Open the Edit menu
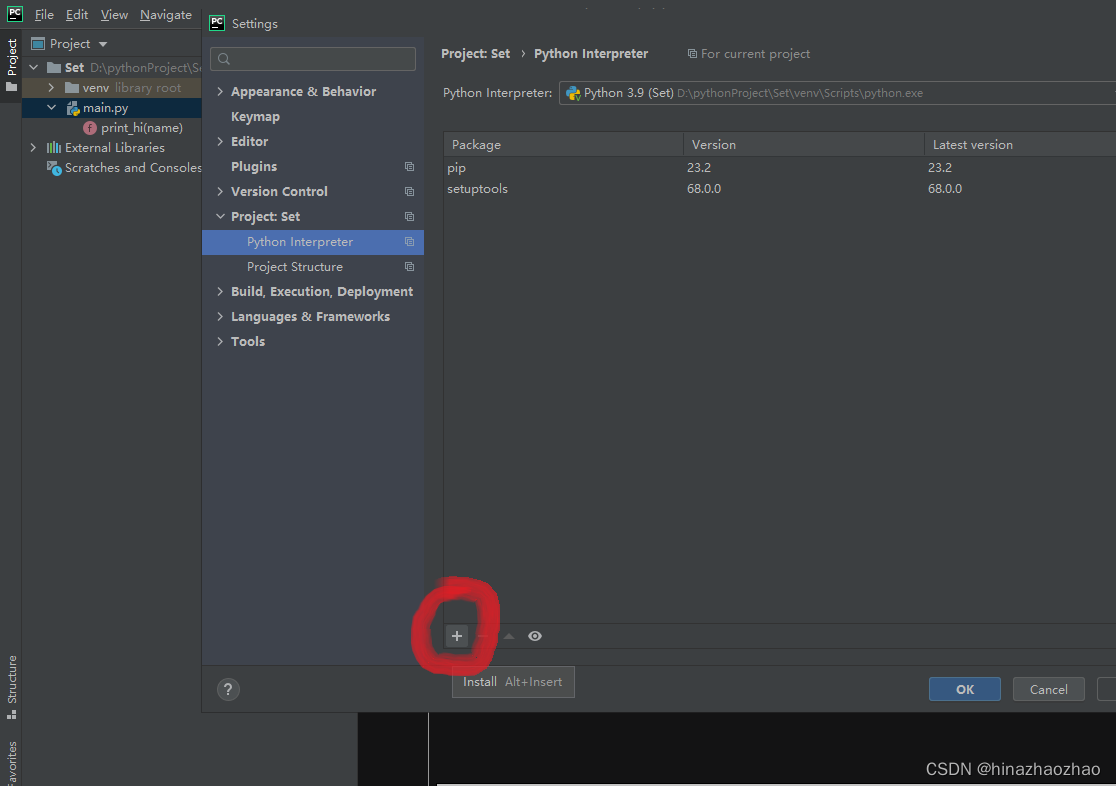The width and height of the screenshot is (1116, 786). [77, 15]
